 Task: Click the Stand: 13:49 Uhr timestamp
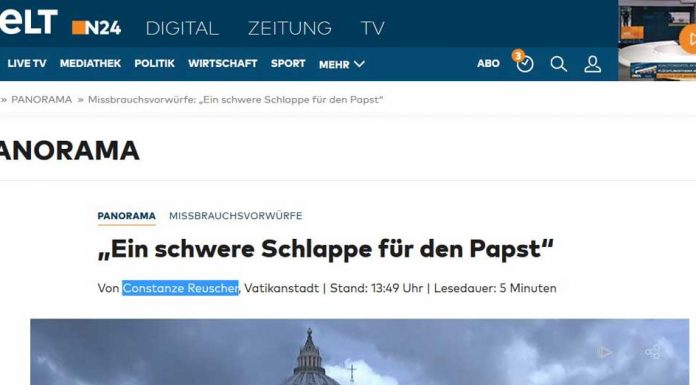click(x=376, y=288)
